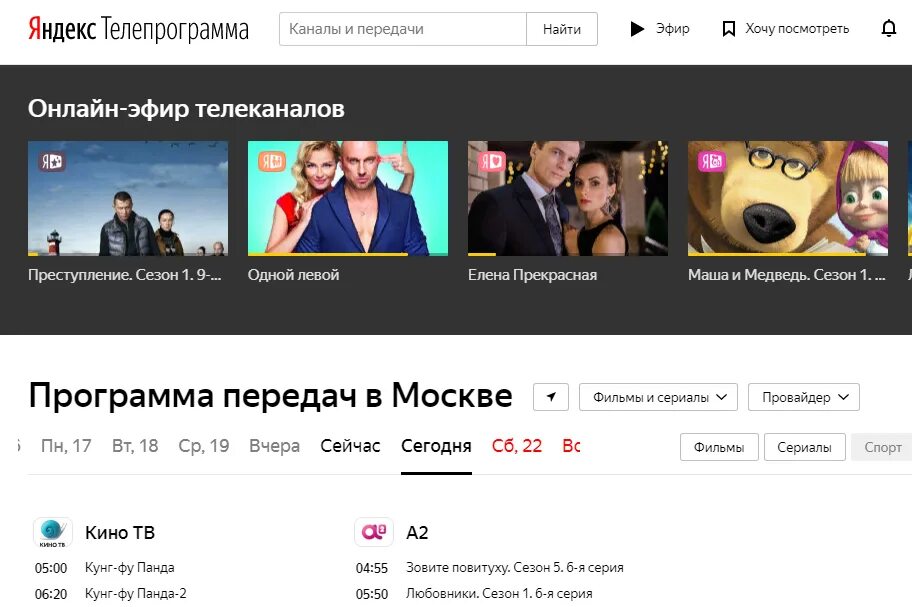Image resolution: width=912 pixels, height=607 pixels.
Task: Click the progress bar under Одной левой
Action: [348, 254]
